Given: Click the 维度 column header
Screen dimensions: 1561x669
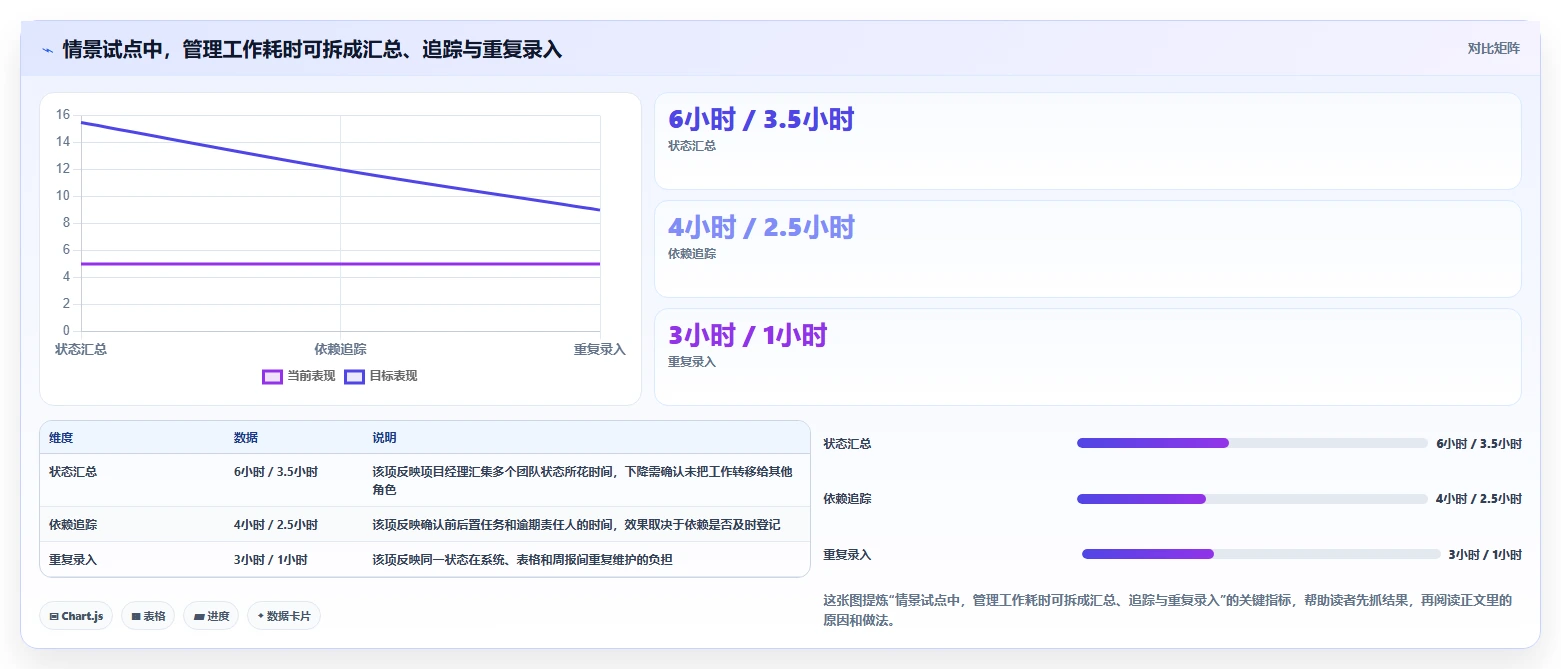Looking at the screenshot, I should pyautogui.click(x=61, y=438).
